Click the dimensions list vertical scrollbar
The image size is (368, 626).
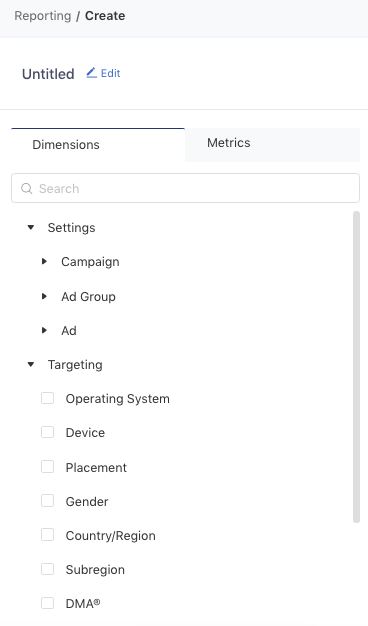point(356,367)
